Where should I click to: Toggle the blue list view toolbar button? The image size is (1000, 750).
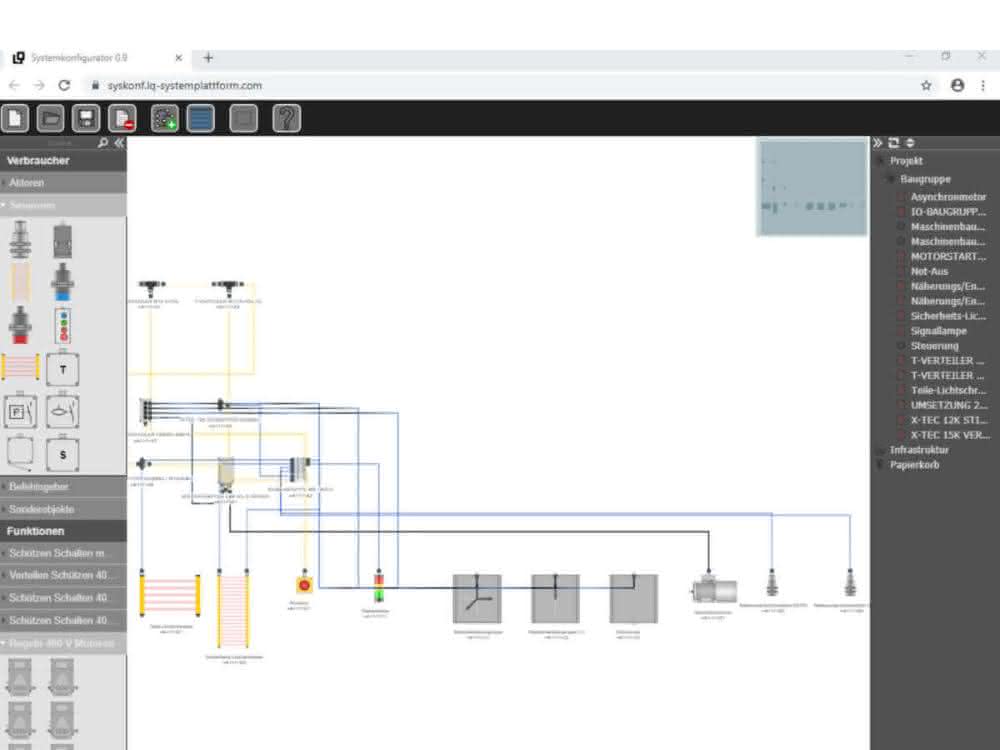pyautogui.click(x=200, y=119)
